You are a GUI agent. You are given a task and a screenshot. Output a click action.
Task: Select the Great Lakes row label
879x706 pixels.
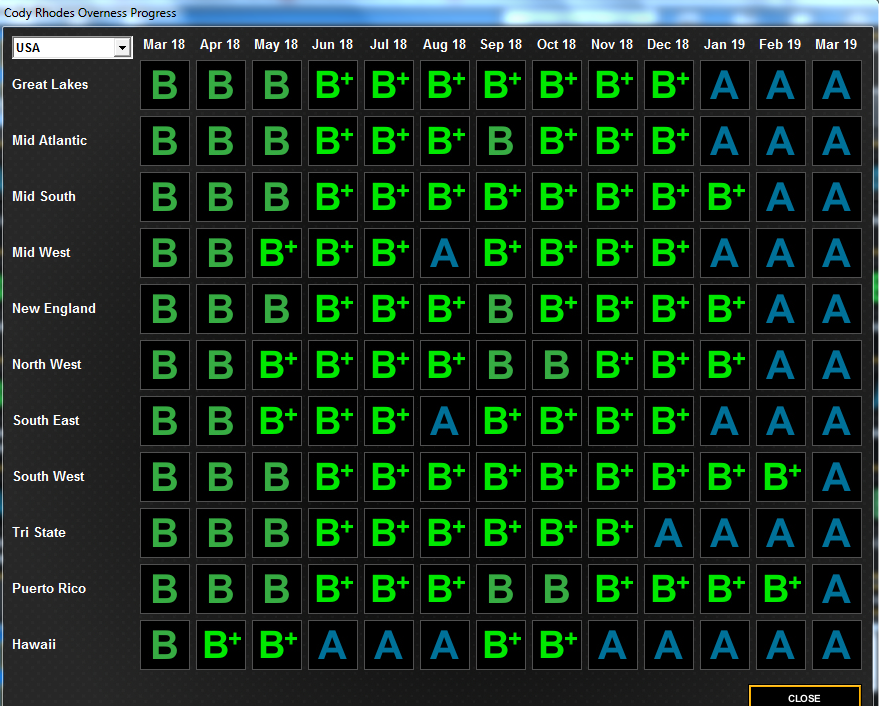tap(50, 85)
